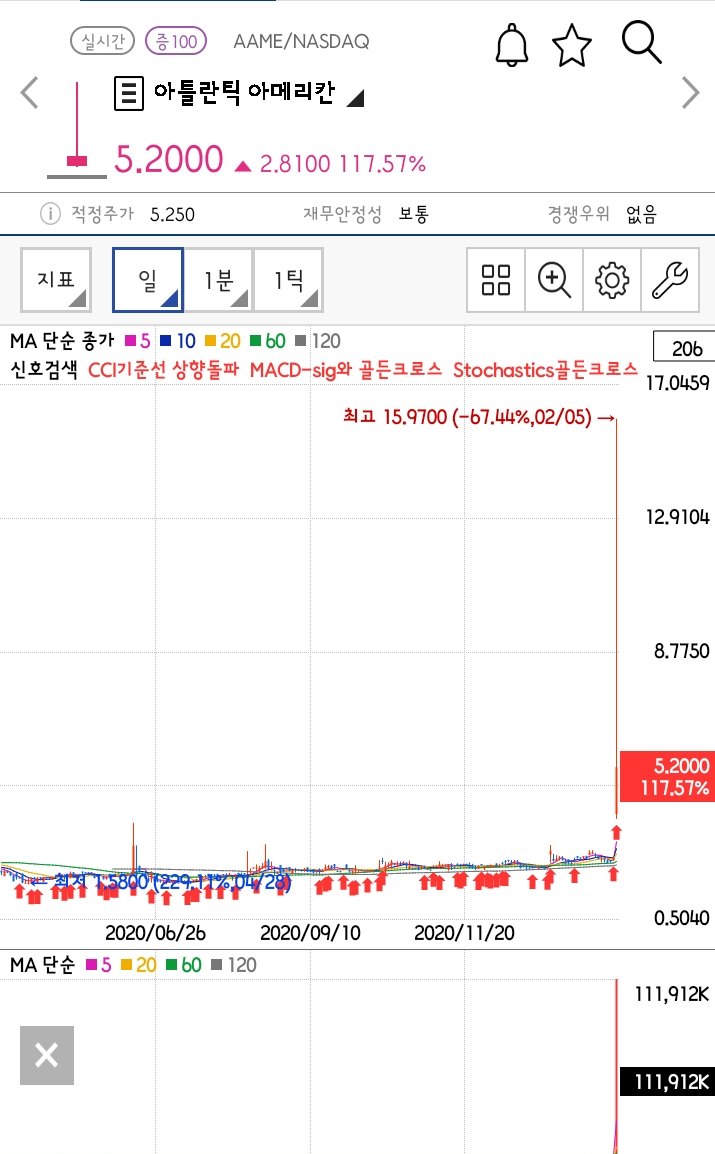Click the 적정주가 5.250 value
This screenshot has width=715, height=1154.
pos(172,214)
